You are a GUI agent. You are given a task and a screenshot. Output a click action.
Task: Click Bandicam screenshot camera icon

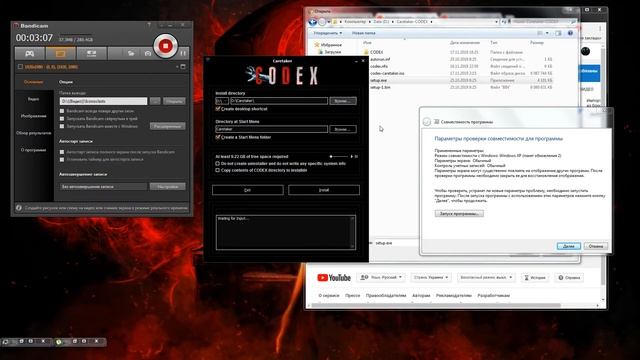(148, 53)
